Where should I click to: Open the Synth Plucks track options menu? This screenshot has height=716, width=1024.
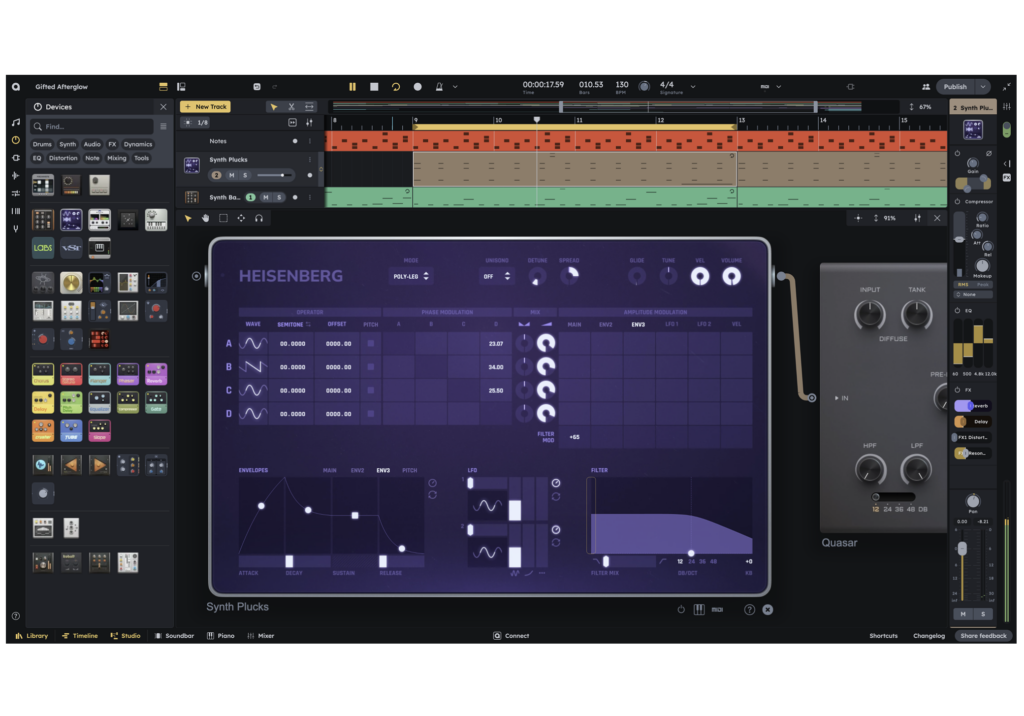click(310, 159)
